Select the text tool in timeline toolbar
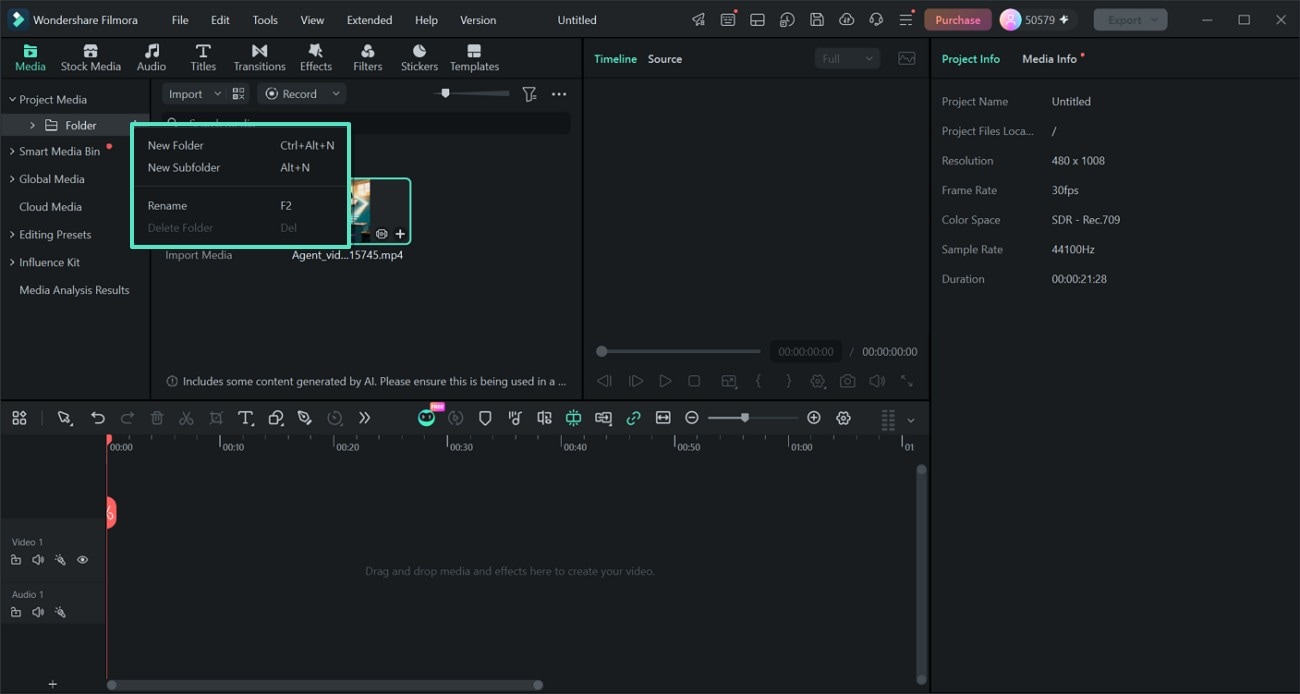This screenshot has width=1300, height=694. (245, 418)
